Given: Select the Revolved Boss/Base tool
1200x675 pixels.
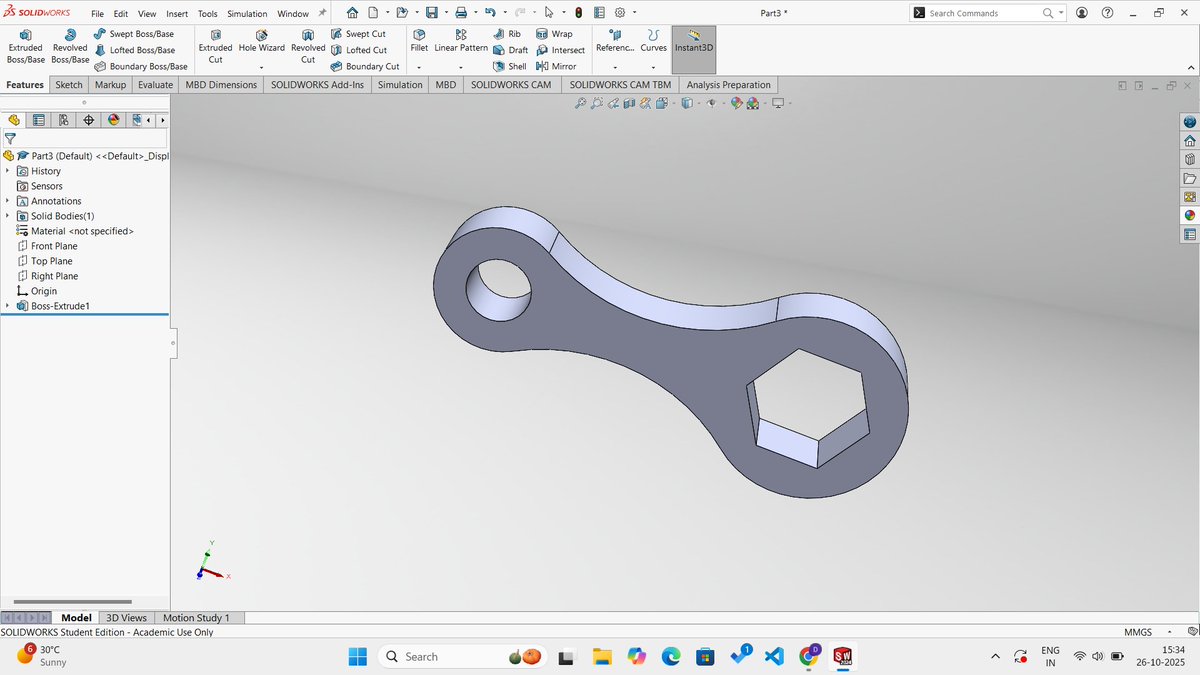Looking at the screenshot, I should point(70,47).
